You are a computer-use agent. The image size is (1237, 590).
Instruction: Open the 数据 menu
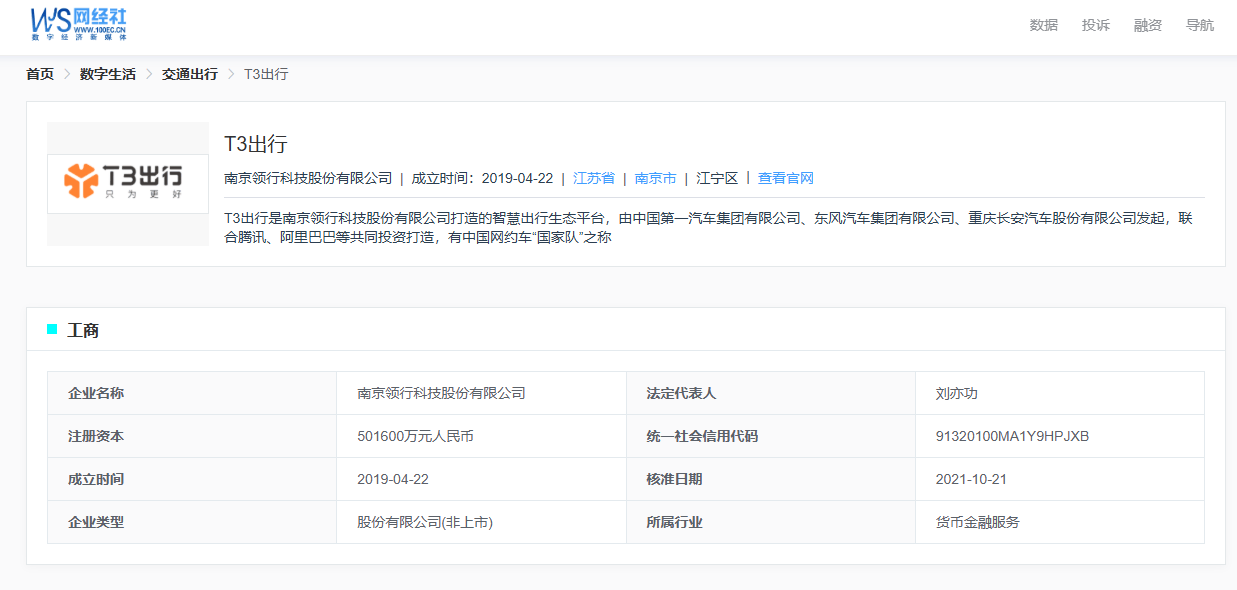1044,25
